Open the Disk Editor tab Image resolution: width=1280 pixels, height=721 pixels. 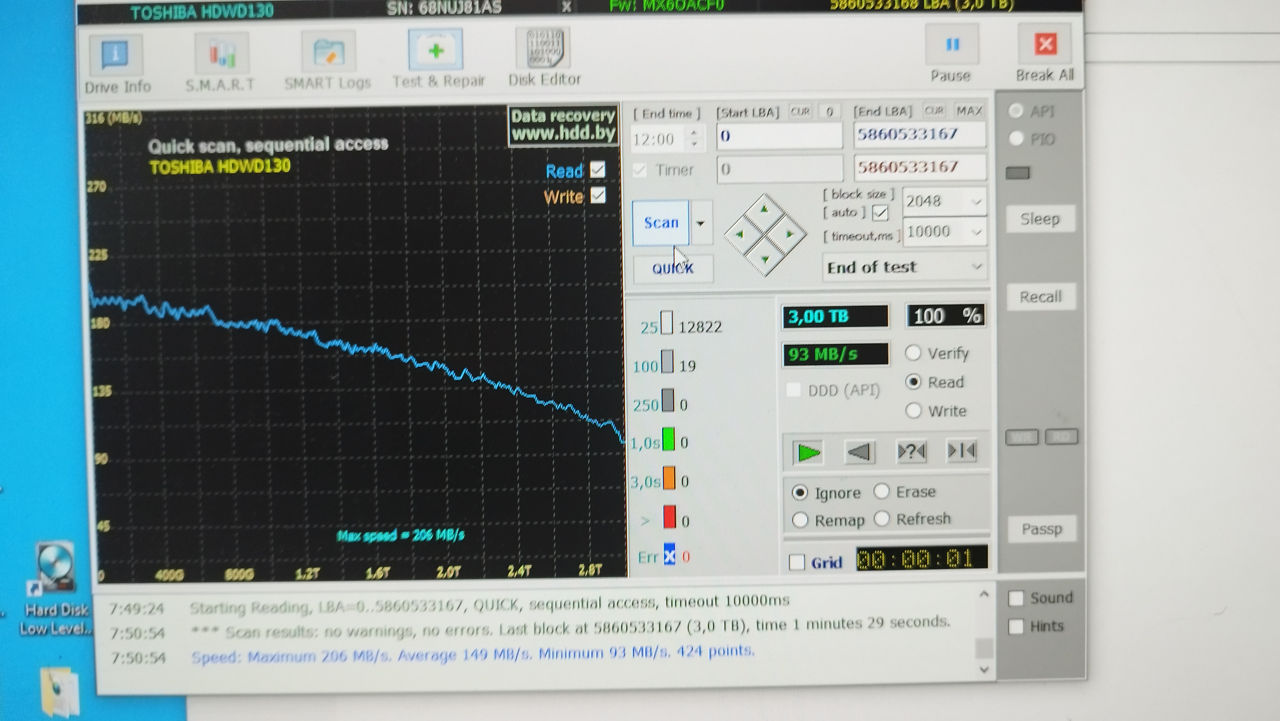543,58
